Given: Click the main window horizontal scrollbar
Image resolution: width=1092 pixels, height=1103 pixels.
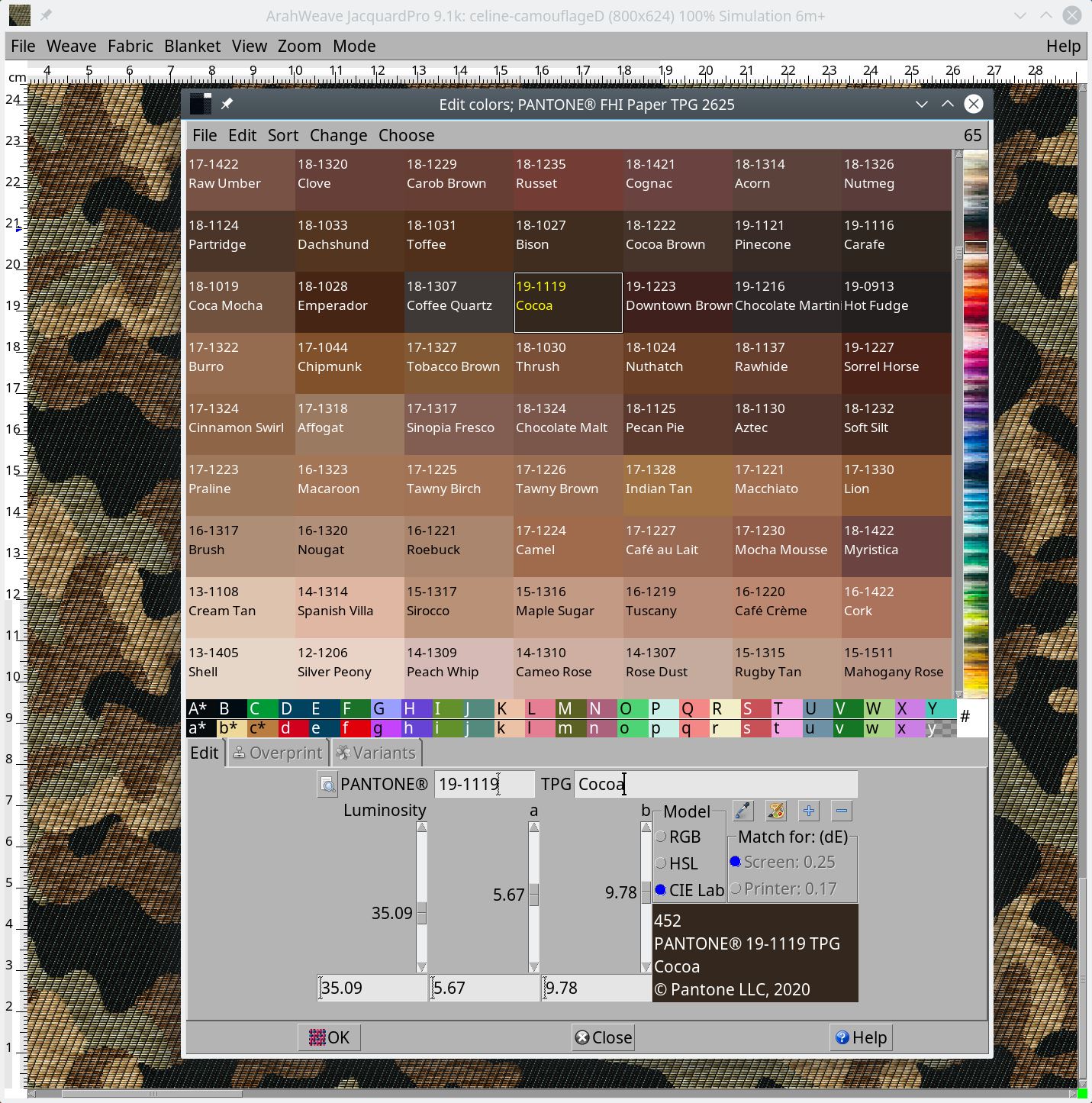Looking at the screenshot, I should [552, 1094].
